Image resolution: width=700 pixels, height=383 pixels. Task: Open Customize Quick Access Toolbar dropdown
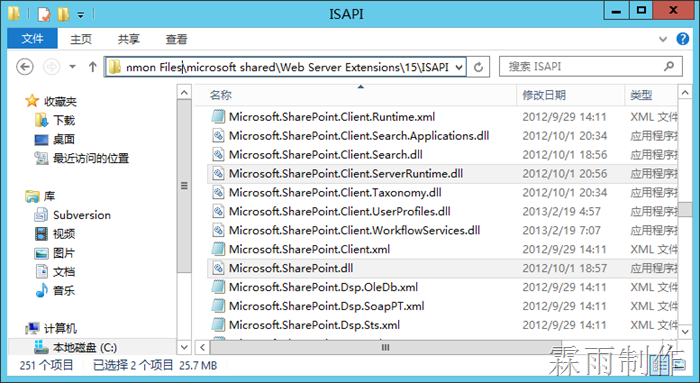(80, 15)
